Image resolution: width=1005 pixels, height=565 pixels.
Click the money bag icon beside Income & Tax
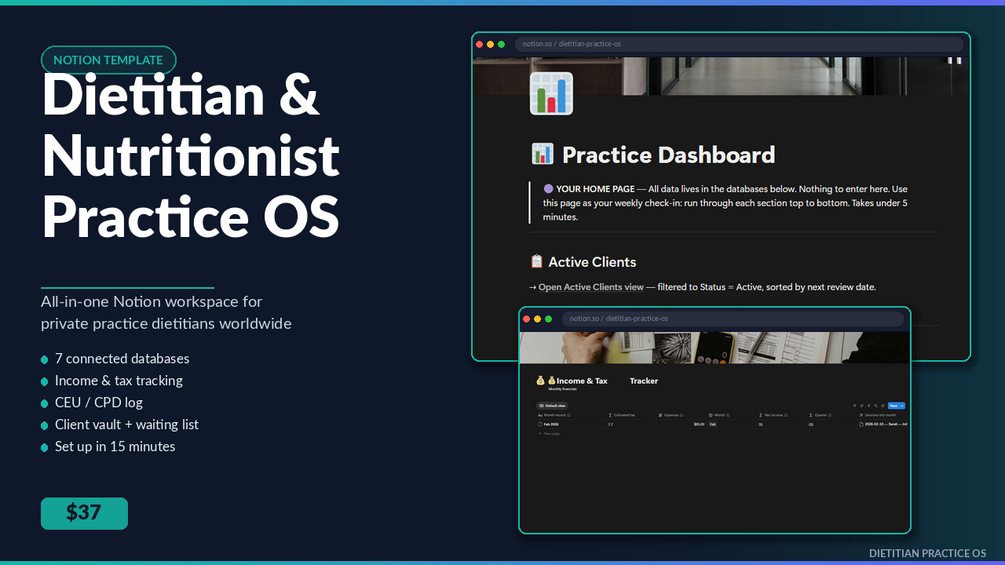(551, 381)
